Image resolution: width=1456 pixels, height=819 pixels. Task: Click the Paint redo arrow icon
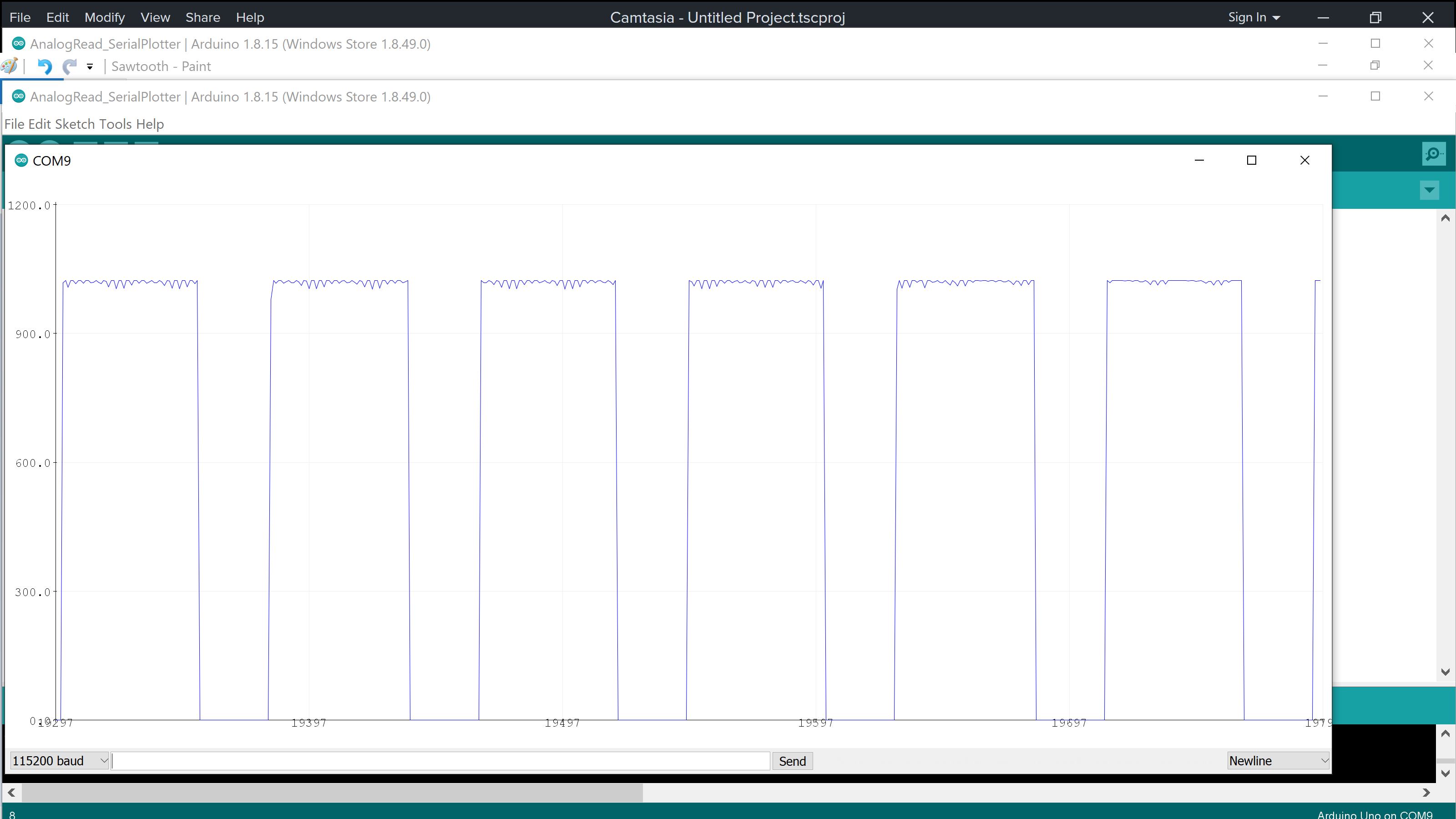[x=70, y=67]
